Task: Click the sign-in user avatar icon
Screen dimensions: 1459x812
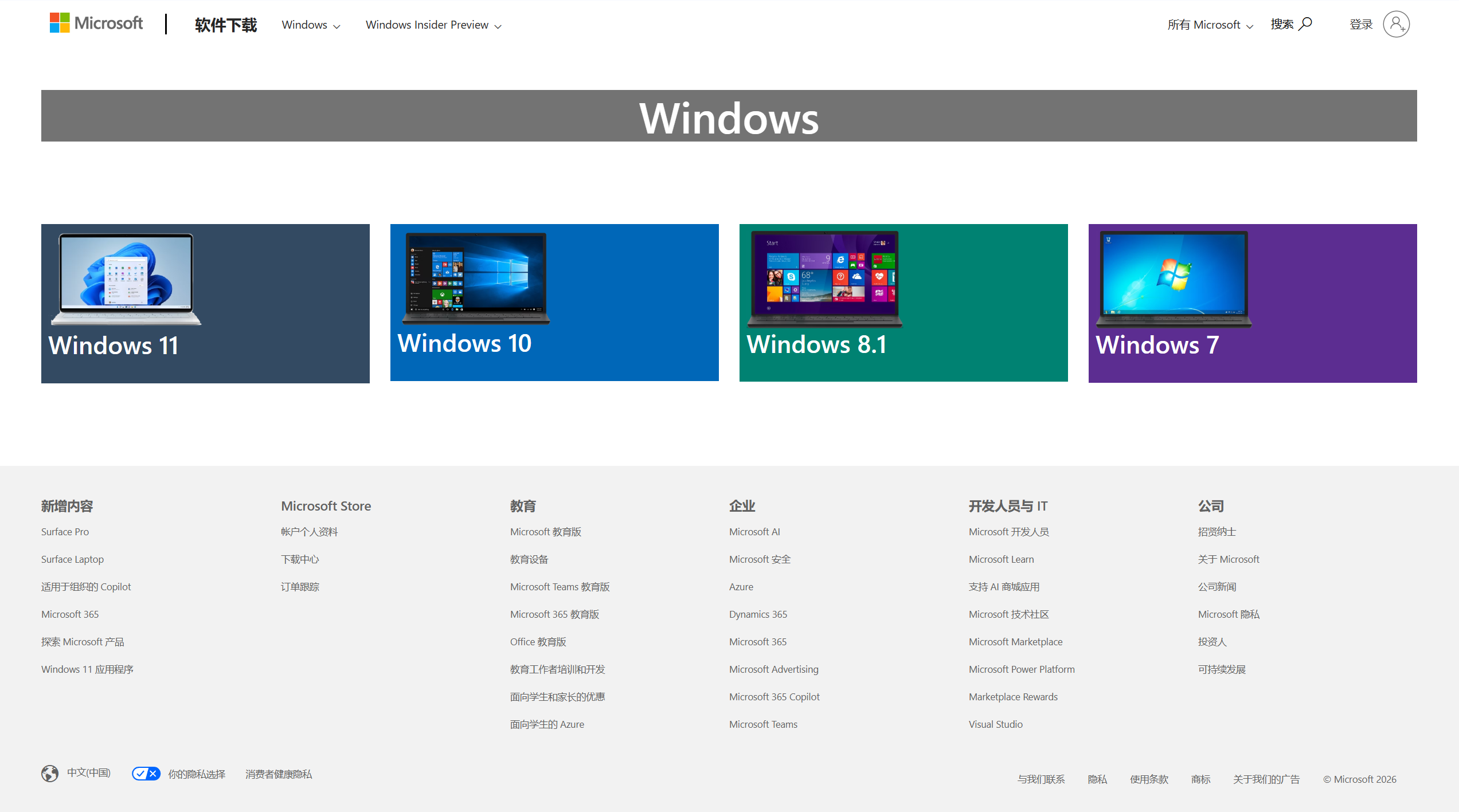Action: click(x=1396, y=24)
